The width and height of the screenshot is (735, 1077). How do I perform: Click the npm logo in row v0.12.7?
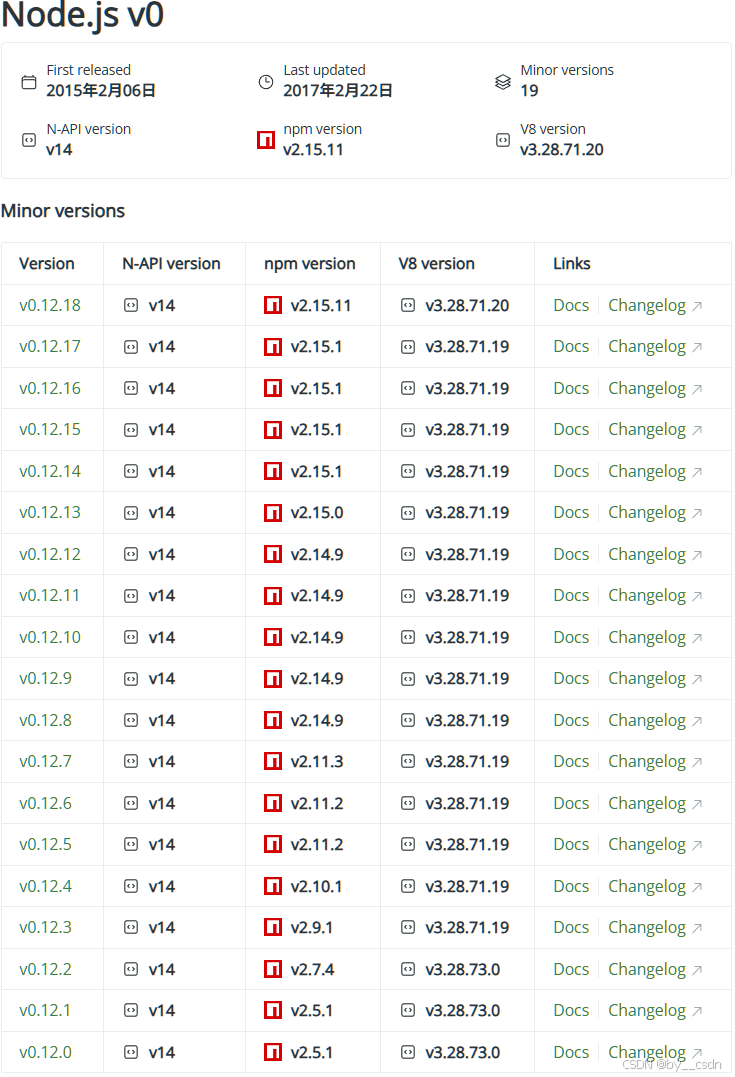pyautogui.click(x=273, y=762)
